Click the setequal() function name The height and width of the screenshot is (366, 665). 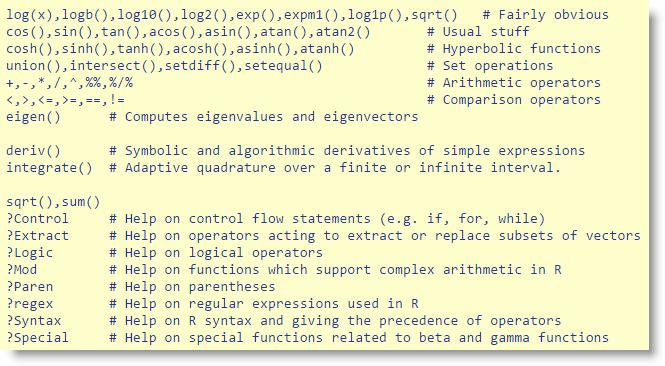283,66
